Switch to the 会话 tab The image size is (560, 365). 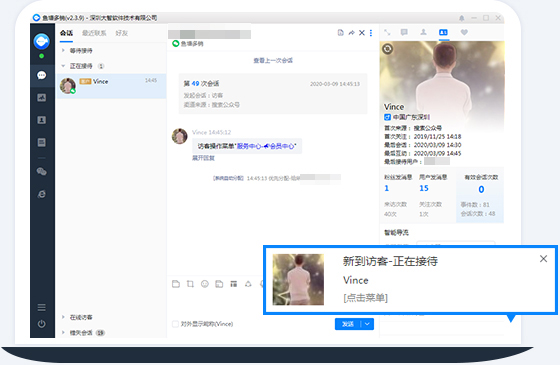click(66, 33)
